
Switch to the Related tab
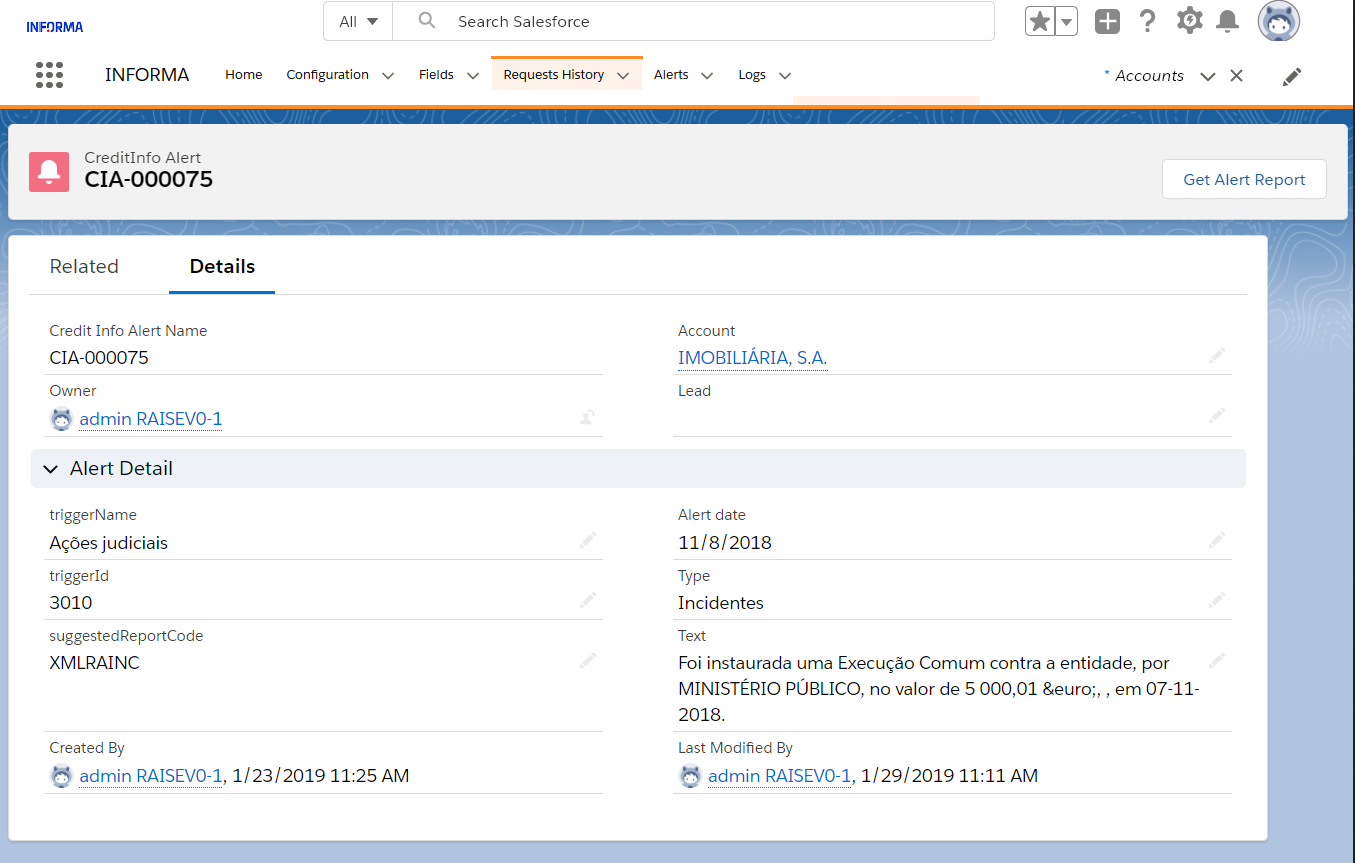coord(84,266)
